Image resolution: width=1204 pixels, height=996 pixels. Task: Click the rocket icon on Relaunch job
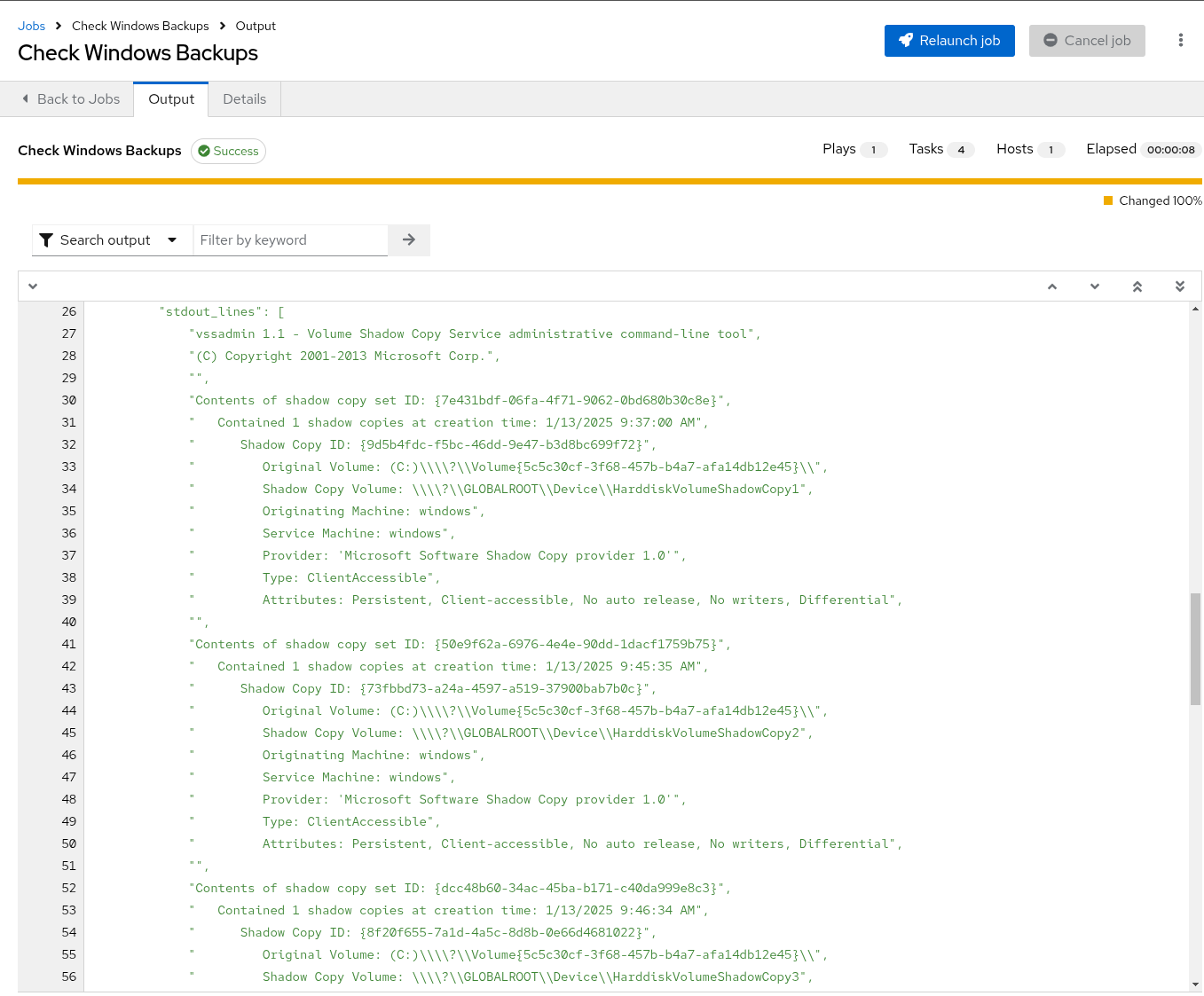[x=906, y=41]
